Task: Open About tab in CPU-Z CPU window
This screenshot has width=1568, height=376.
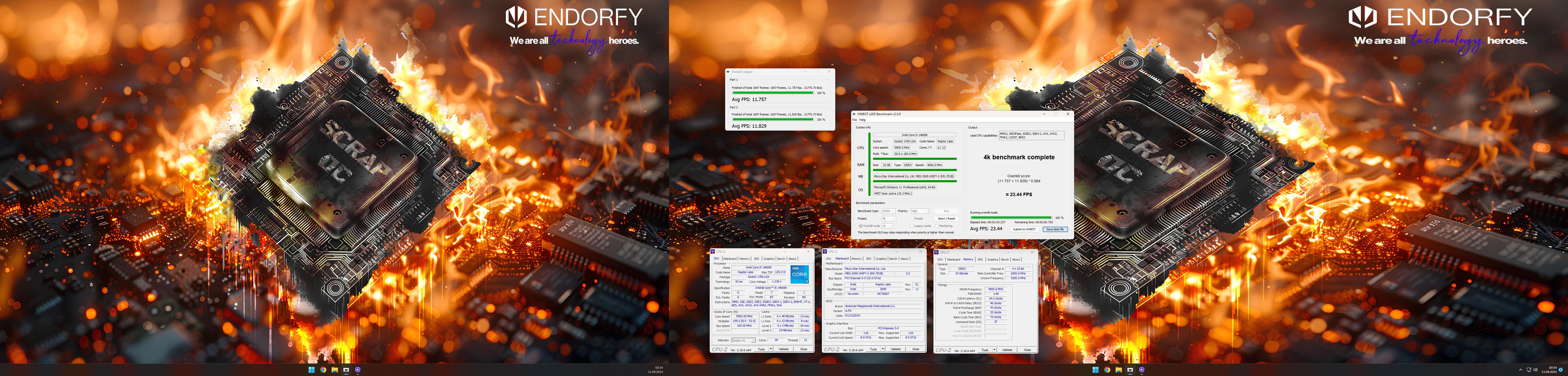Action: pyautogui.click(x=793, y=258)
